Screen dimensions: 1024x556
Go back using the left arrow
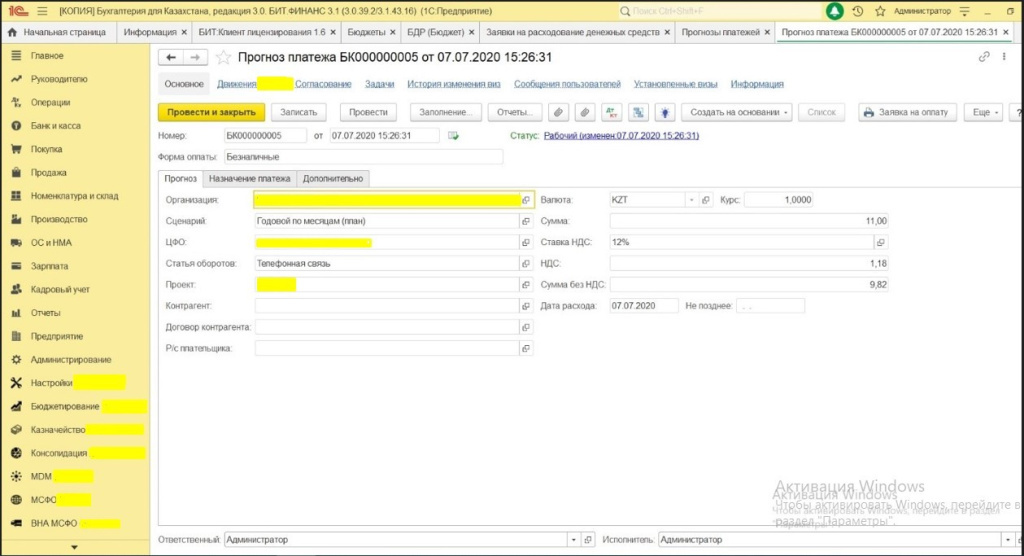point(170,58)
